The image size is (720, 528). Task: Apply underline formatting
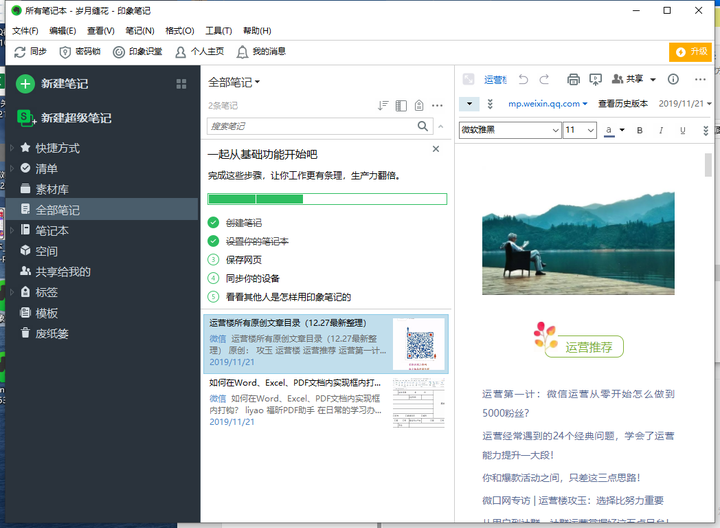(x=683, y=130)
